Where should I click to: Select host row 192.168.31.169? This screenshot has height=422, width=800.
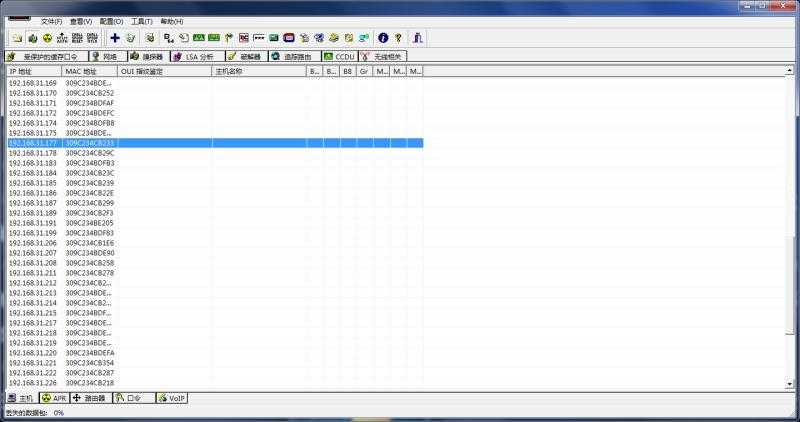point(215,83)
